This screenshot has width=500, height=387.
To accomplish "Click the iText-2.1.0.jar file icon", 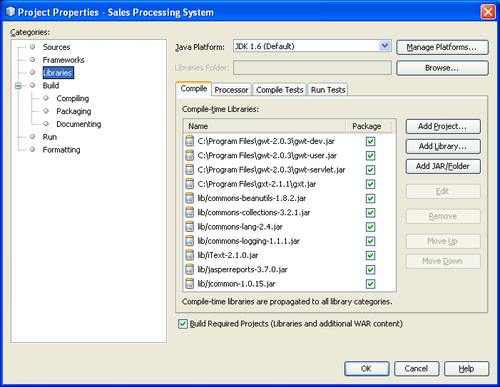I will click(x=189, y=255).
